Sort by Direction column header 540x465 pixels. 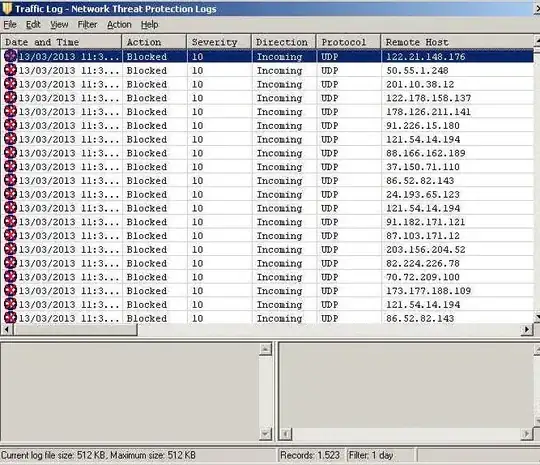click(284, 42)
